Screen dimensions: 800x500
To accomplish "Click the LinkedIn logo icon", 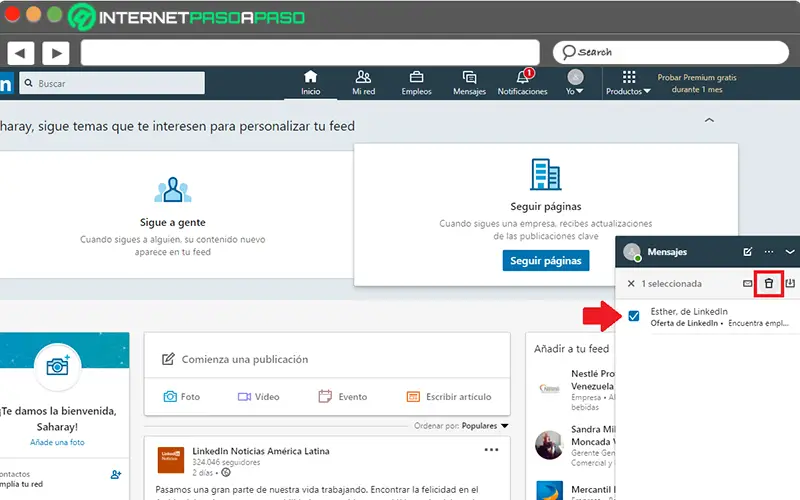I will [6, 83].
